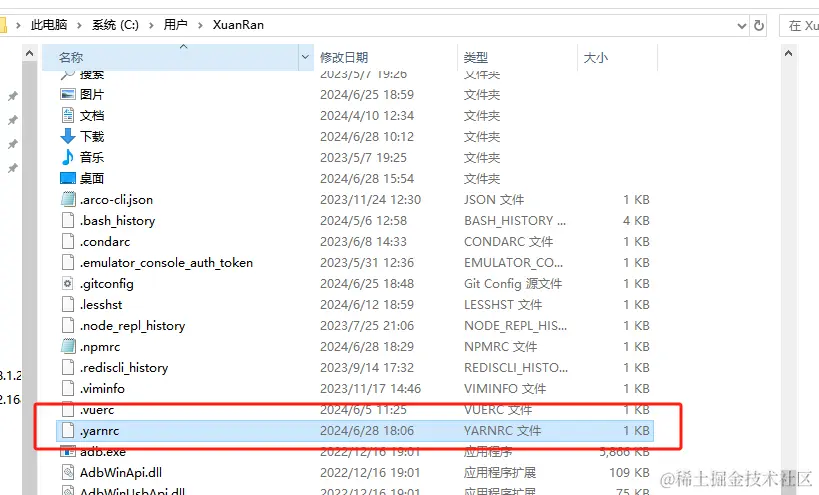819x495 pixels.
Task: Sort by 大小 column header
Action: coord(617,57)
